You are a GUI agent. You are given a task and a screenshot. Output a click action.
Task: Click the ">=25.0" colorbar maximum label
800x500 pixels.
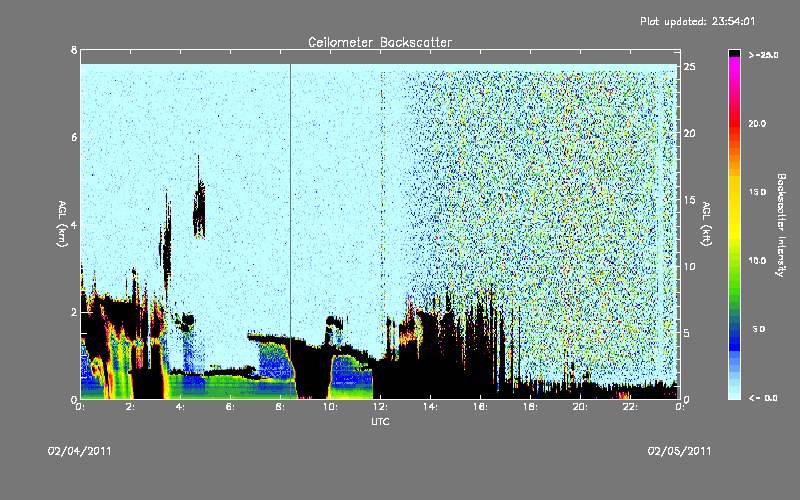[x=764, y=55]
